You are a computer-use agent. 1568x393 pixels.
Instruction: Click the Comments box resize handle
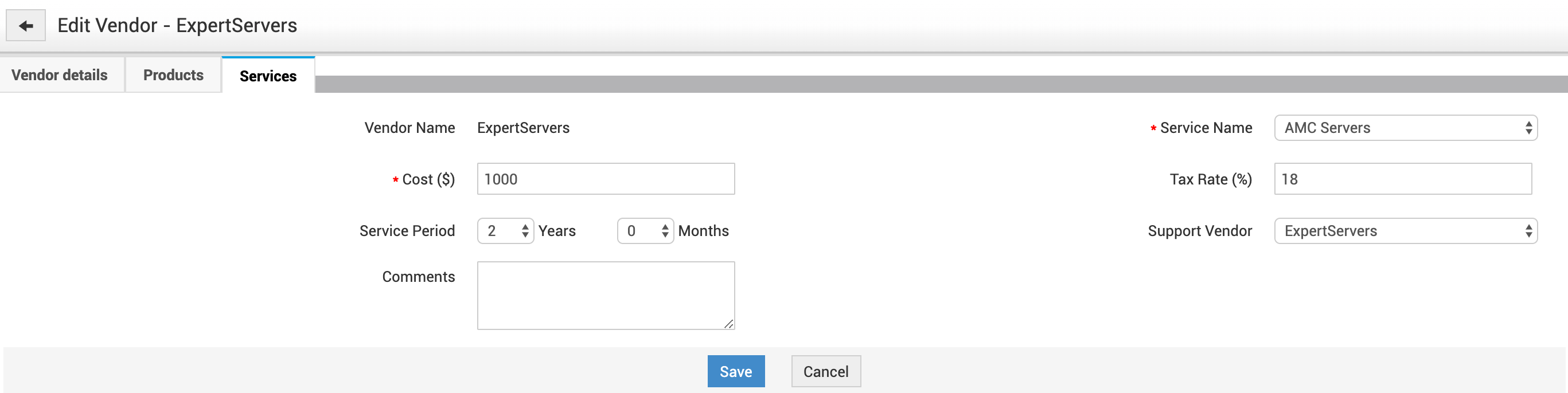(x=729, y=324)
